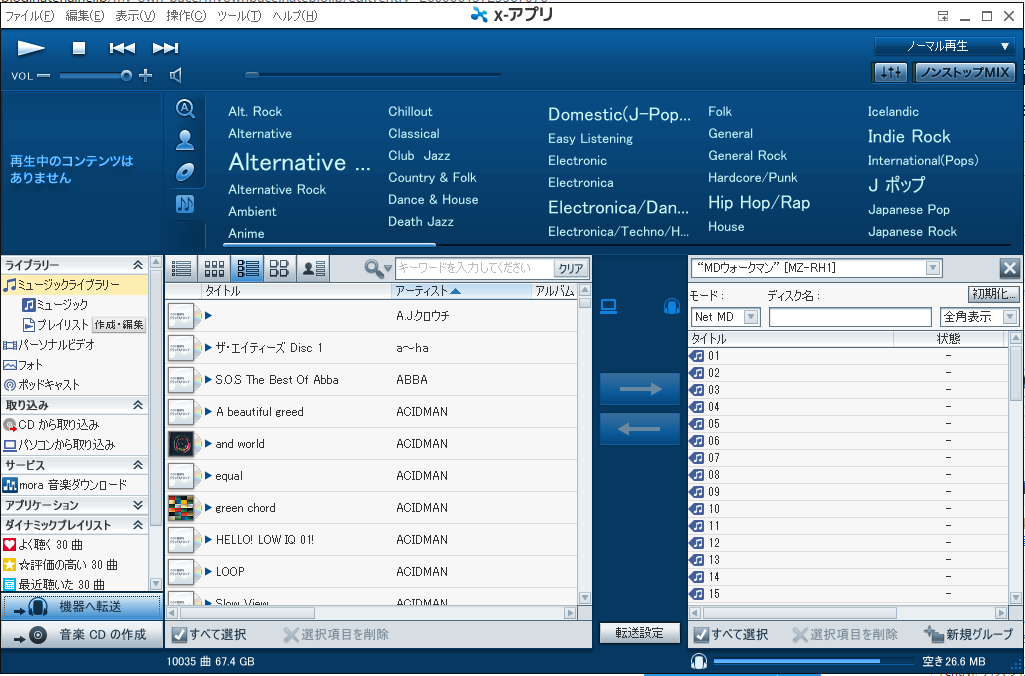Browse by initial letter icon

click(185, 109)
